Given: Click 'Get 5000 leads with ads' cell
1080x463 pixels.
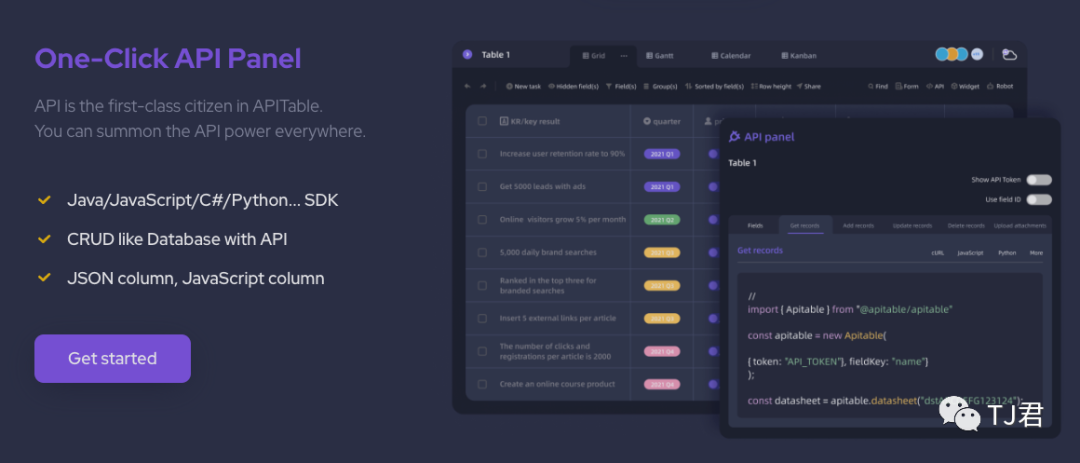Looking at the screenshot, I should click(x=543, y=187).
